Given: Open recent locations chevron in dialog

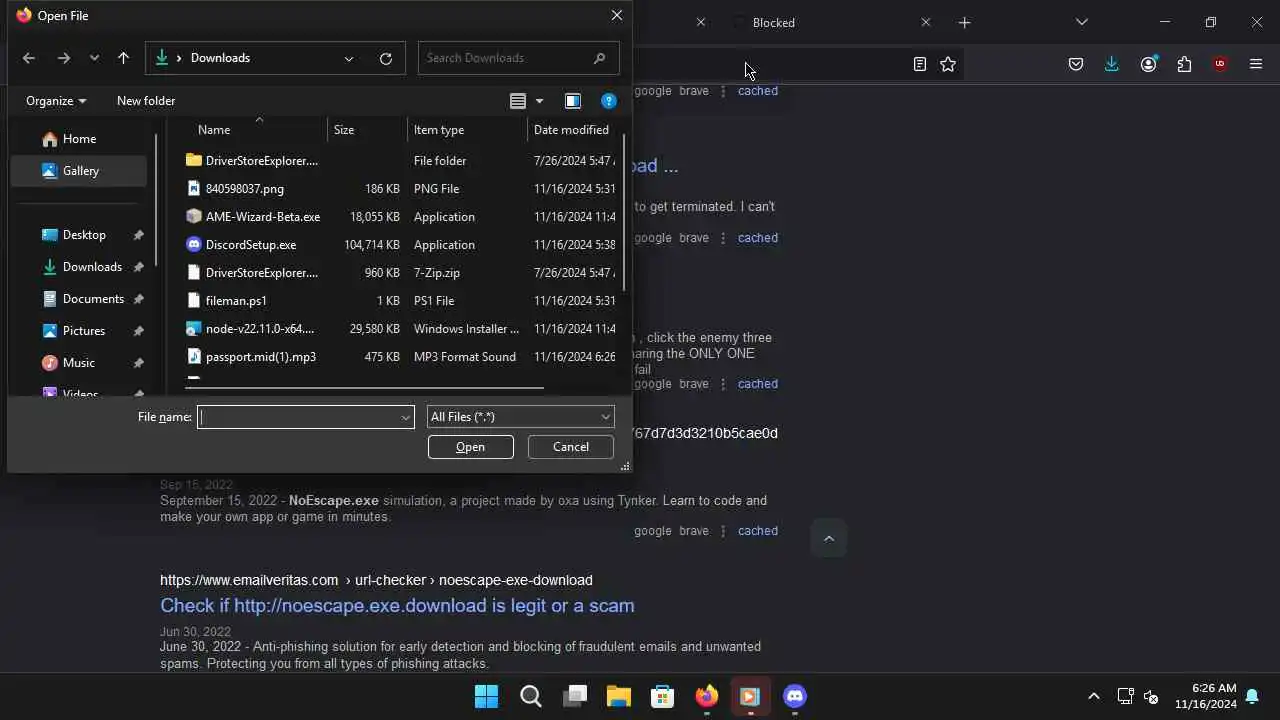Looking at the screenshot, I should pyautogui.click(x=94, y=58).
